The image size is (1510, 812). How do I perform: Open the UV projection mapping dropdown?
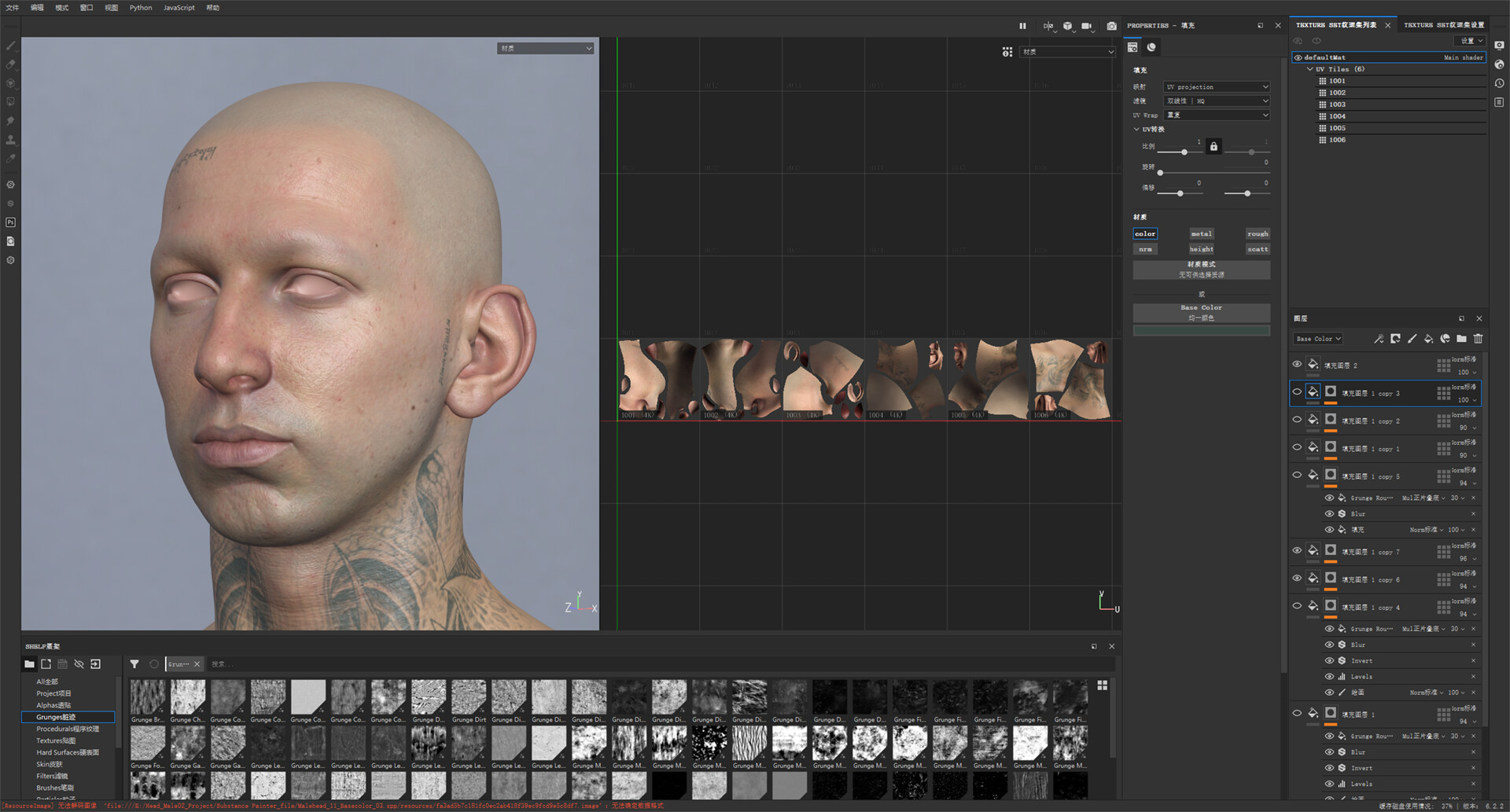tap(1216, 87)
